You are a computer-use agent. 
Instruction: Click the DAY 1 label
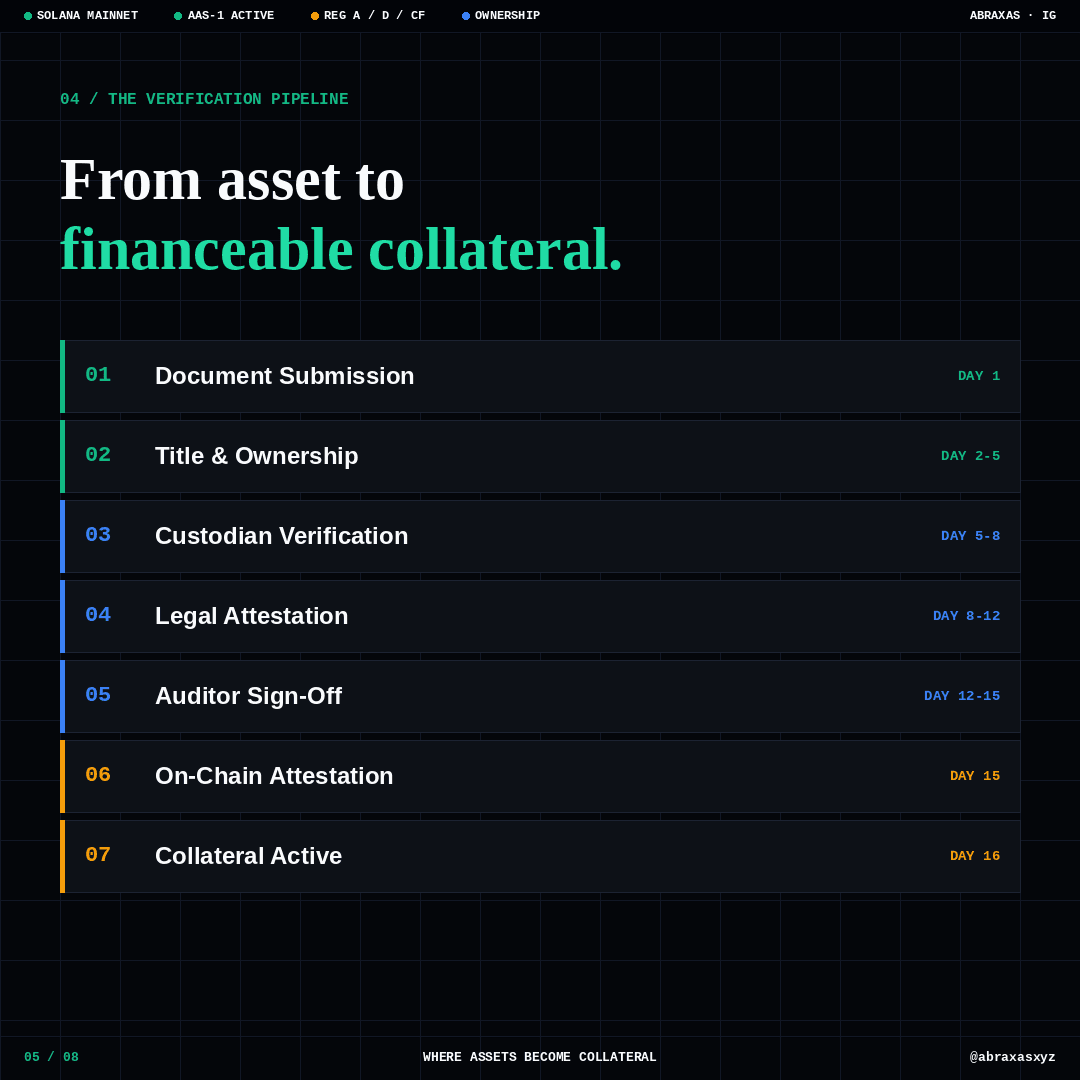pos(979,376)
